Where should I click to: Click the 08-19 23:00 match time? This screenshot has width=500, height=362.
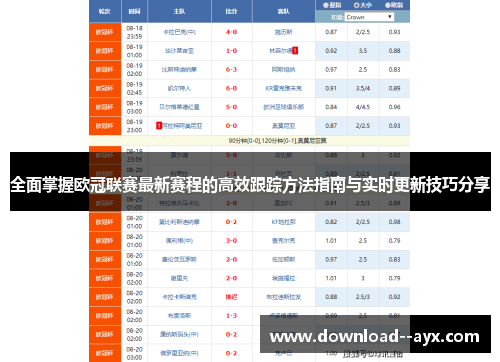tap(134, 126)
